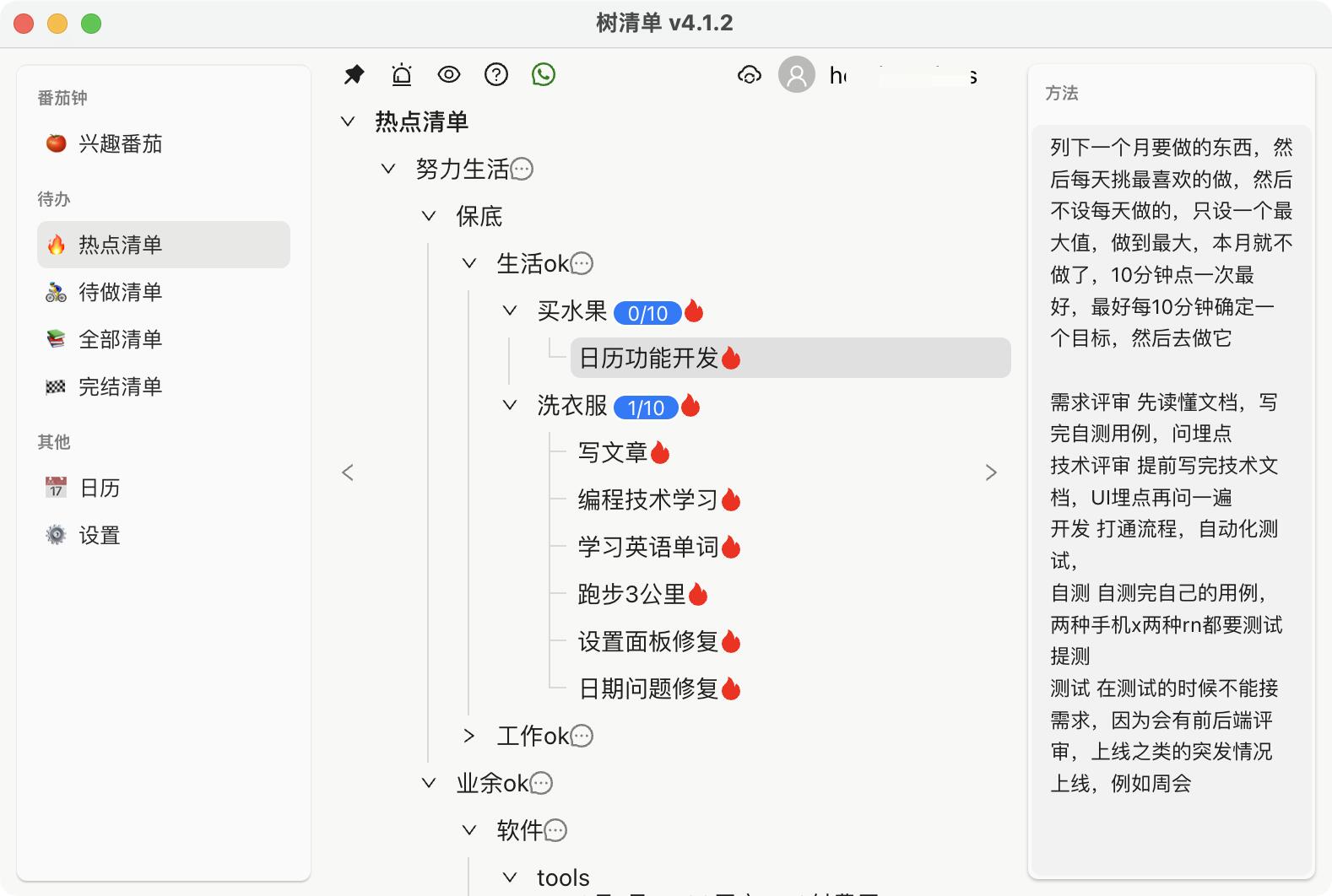Open the user avatar profile

[796, 75]
